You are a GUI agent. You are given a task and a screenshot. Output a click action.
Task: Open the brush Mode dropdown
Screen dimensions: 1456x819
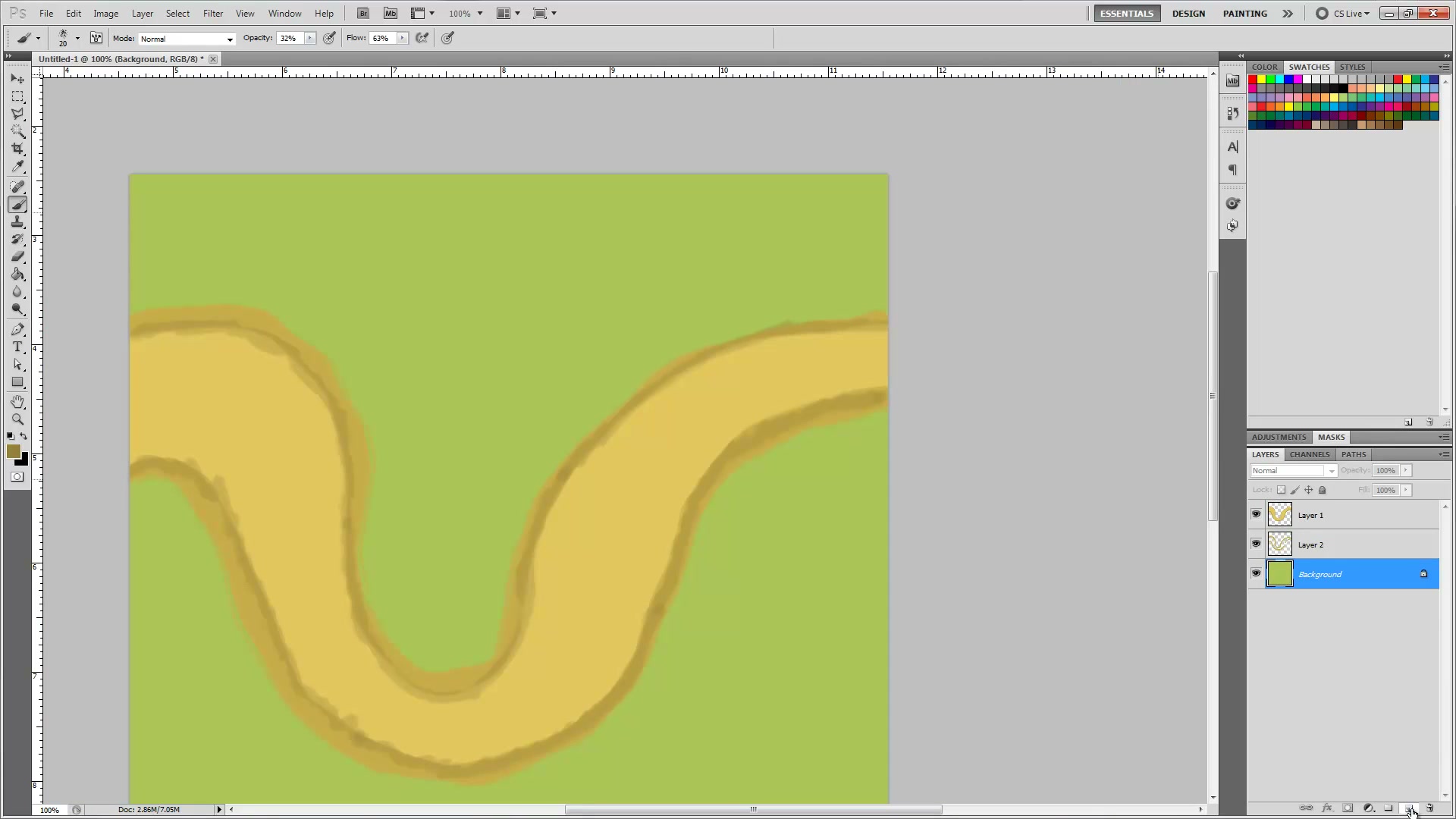tap(187, 39)
